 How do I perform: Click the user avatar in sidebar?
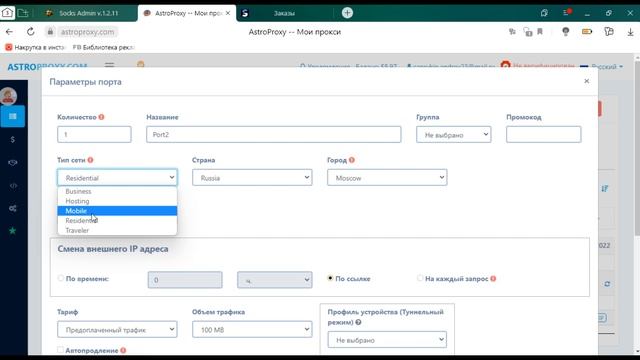click(8, 96)
